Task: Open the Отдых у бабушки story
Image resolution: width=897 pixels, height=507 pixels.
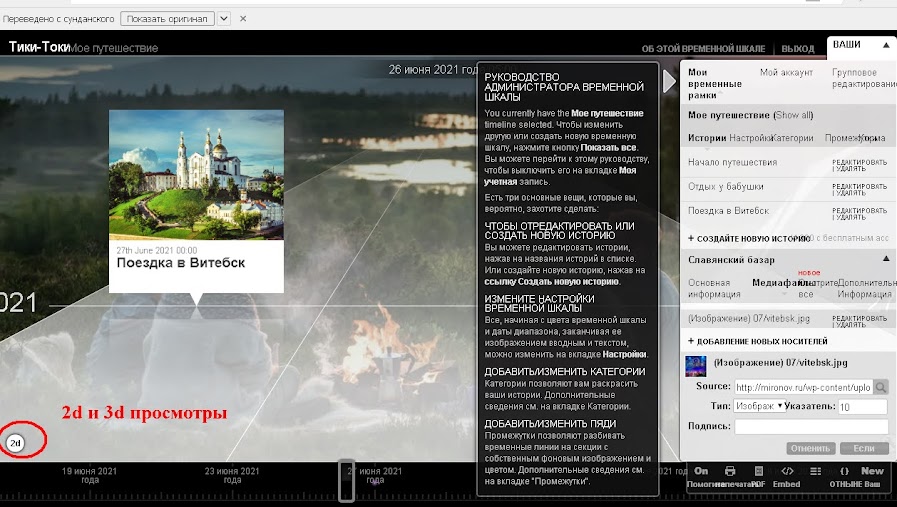Action: click(x=725, y=187)
